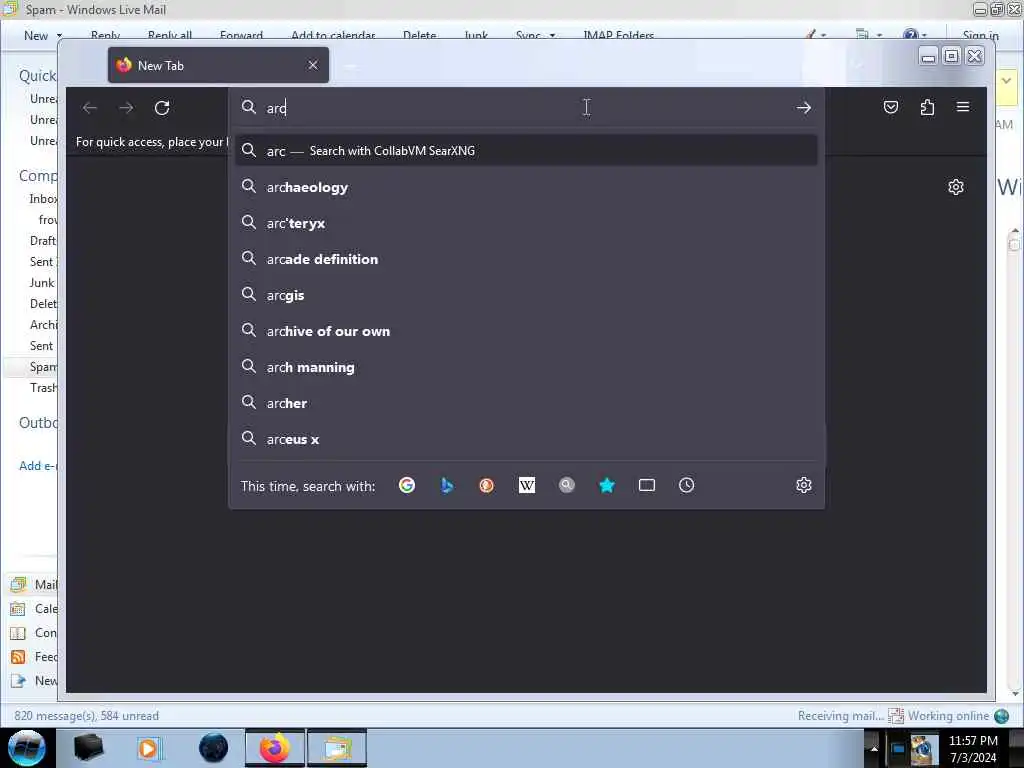Click the Contacts icon in Live Mail sidebar
This screenshot has width=1024, height=768.
coord(18,633)
